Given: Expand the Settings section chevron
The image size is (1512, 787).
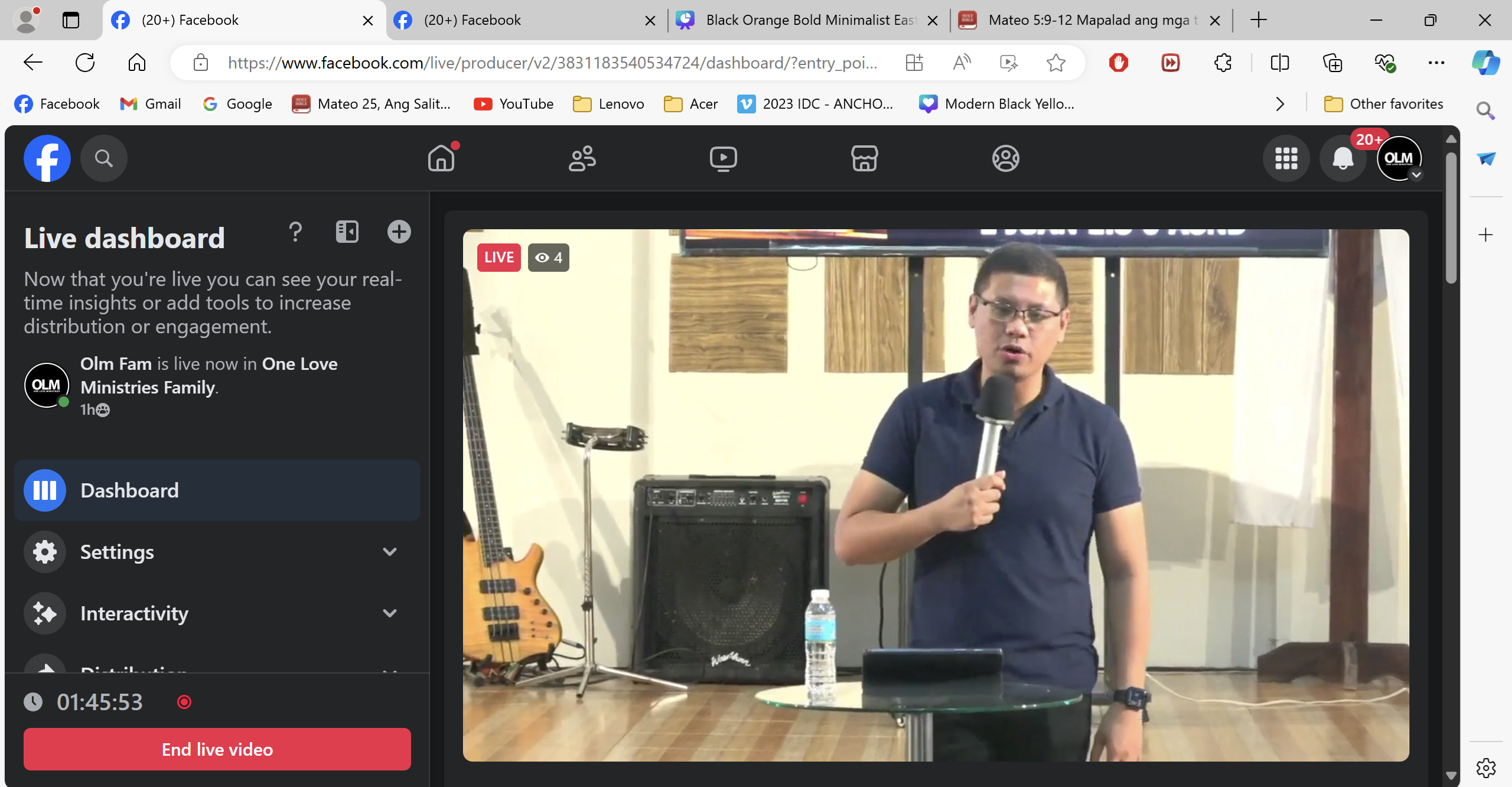Looking at the screenshot, I should (x=389, y=552).
